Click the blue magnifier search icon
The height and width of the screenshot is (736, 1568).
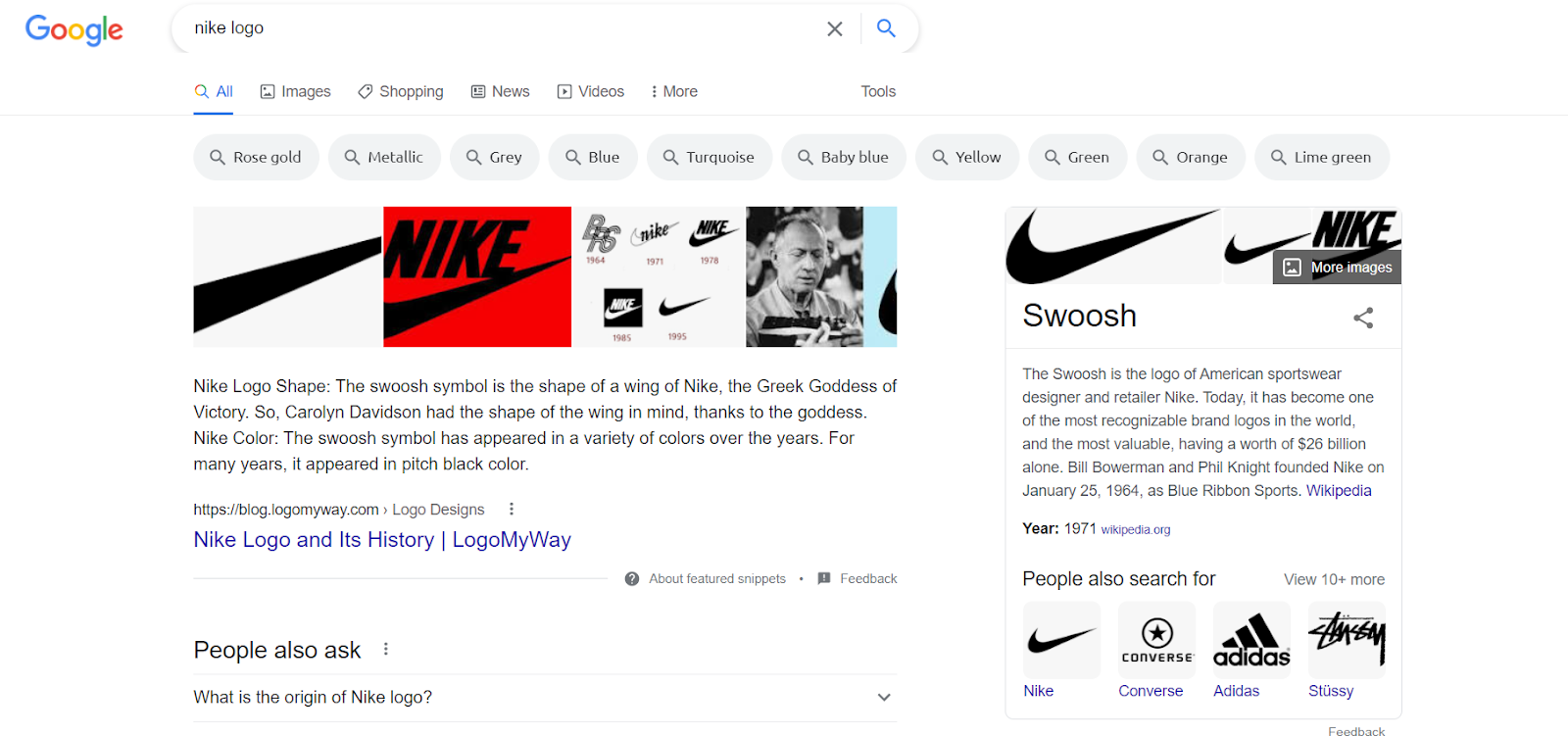tap(886, 28)
